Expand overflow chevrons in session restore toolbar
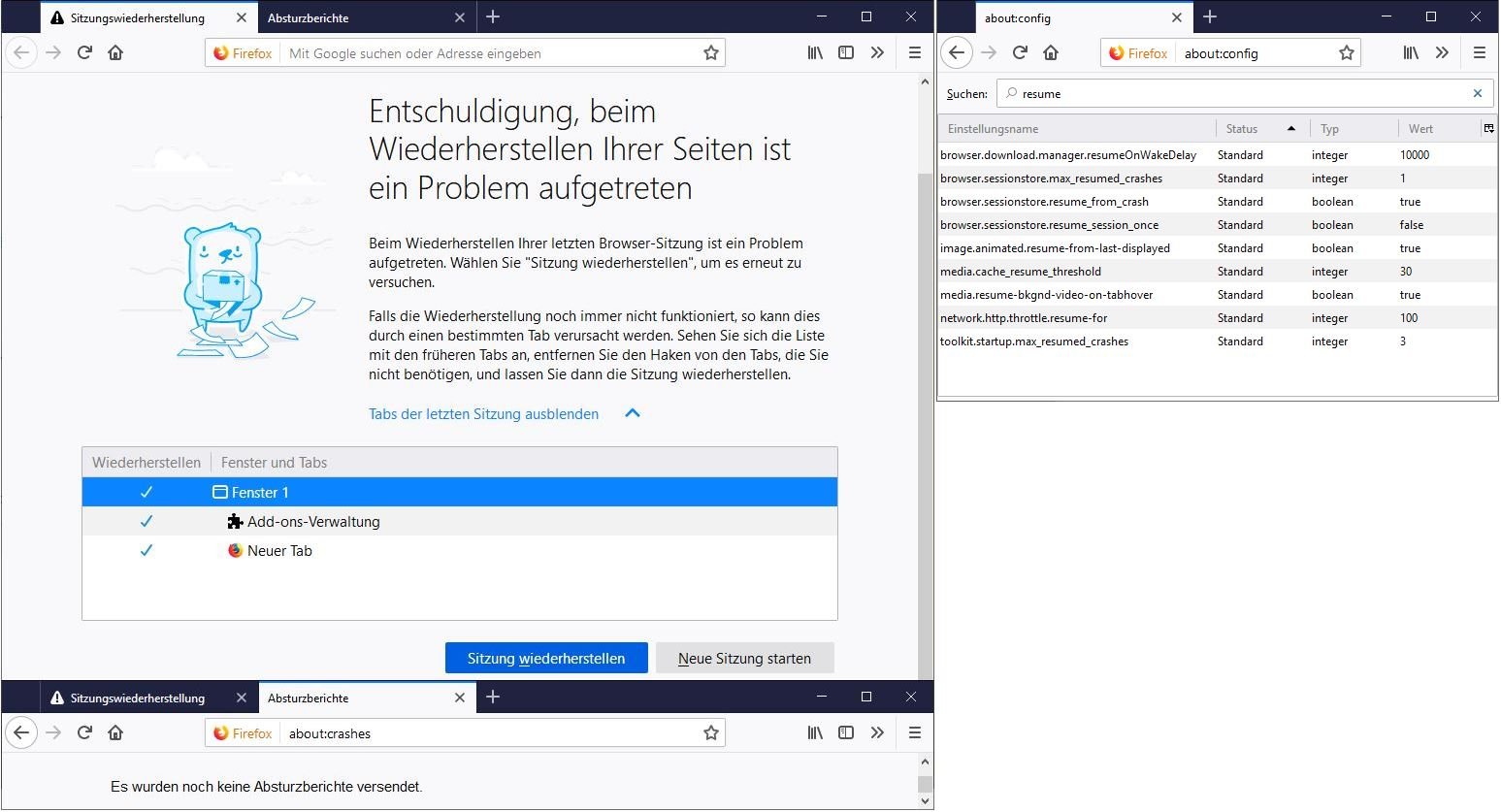Viewport: 1501px width, 812px height. click(877, 52)
